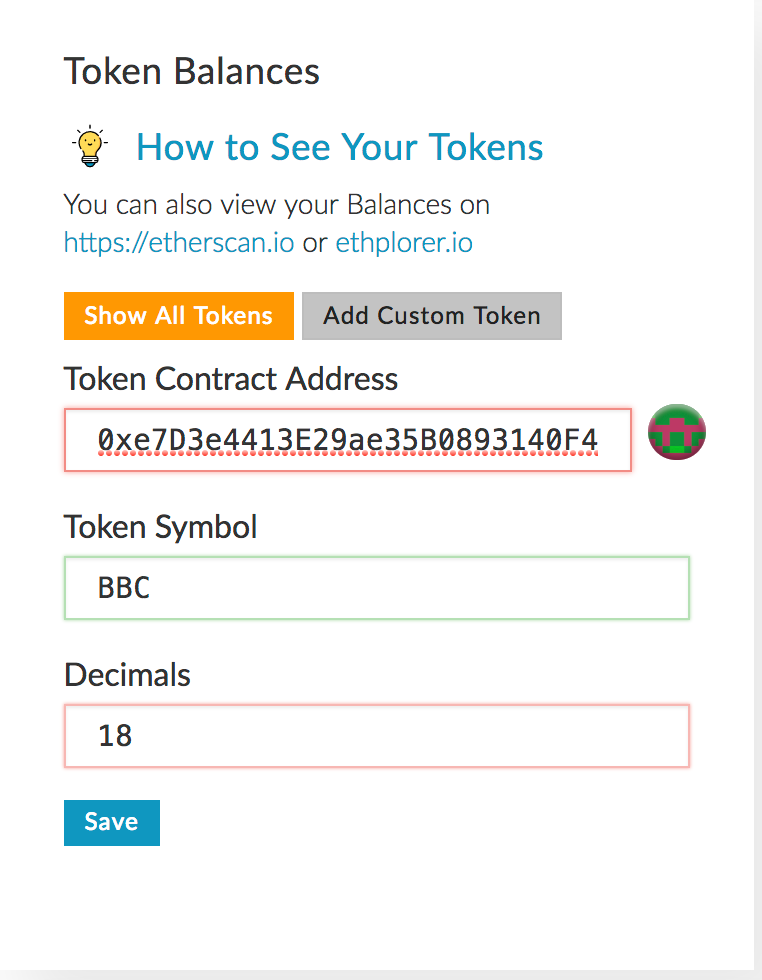Click the lightbulb tip icon
Screen dimensions: 762x980
pos(89,147)
